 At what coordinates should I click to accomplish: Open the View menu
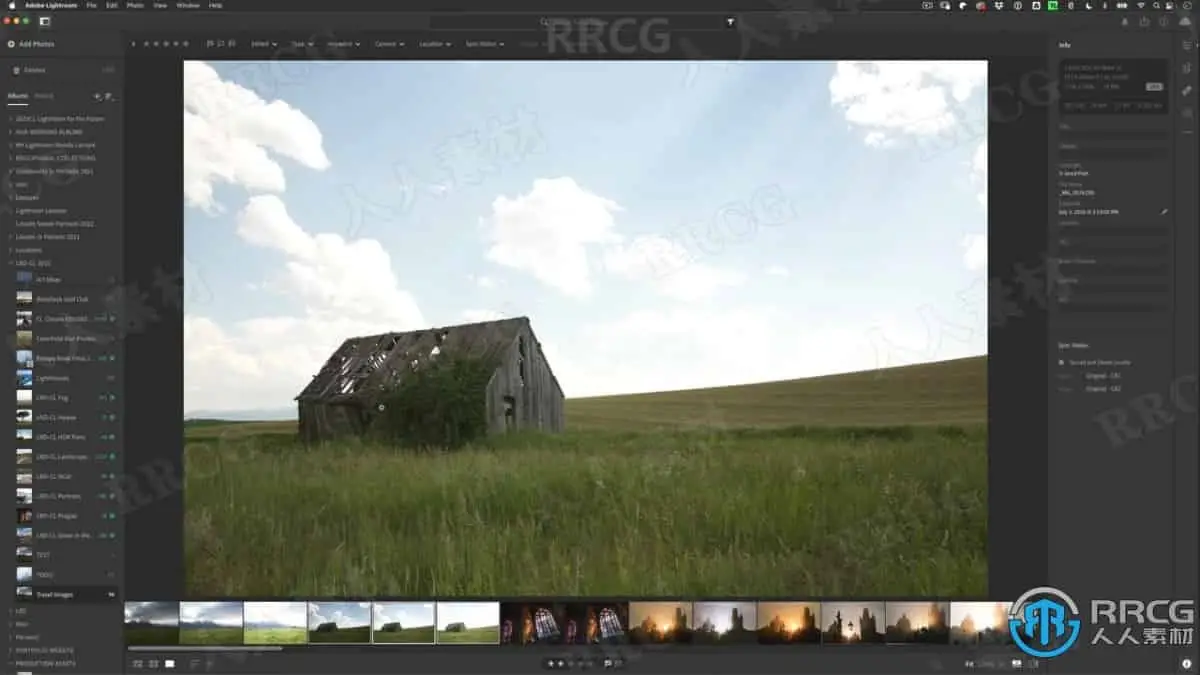[x=160, y=5]
